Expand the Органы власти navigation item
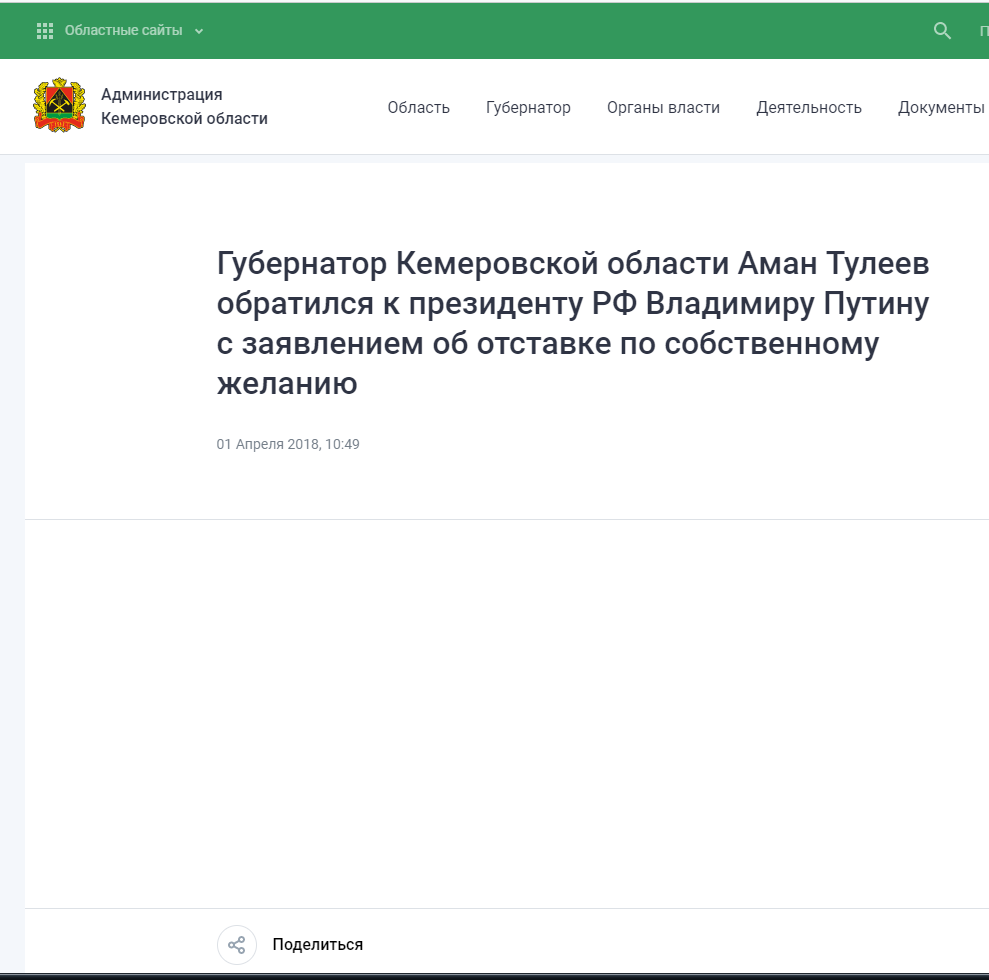Screen dimensions: 989x980 click(x=664, y=107)
